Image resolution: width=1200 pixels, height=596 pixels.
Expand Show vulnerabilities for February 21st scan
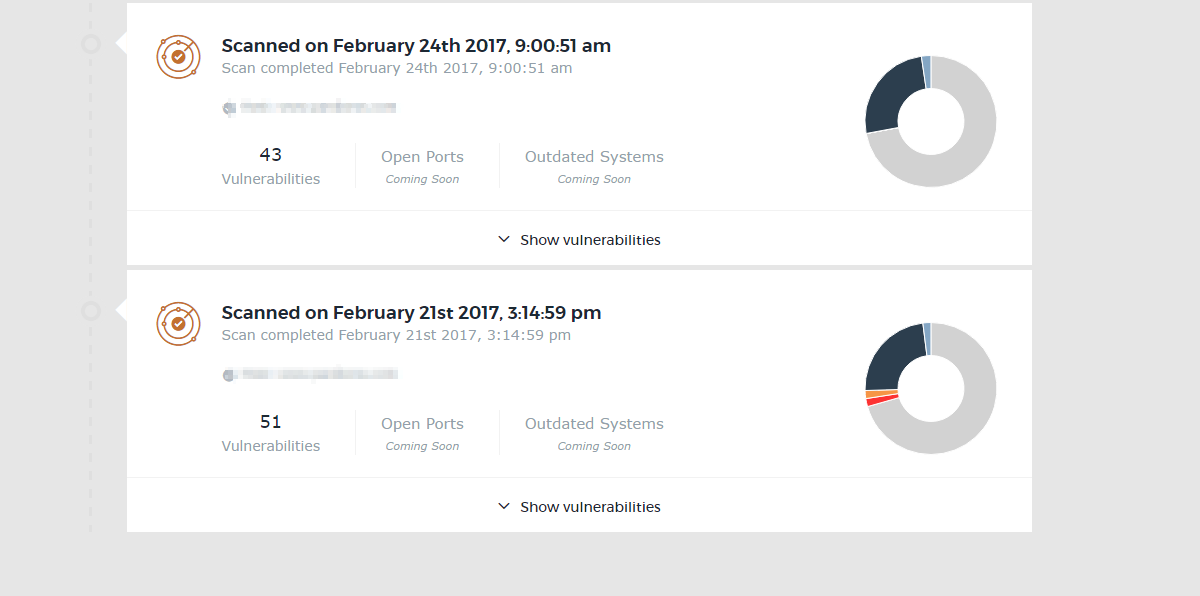pos(579,507)
